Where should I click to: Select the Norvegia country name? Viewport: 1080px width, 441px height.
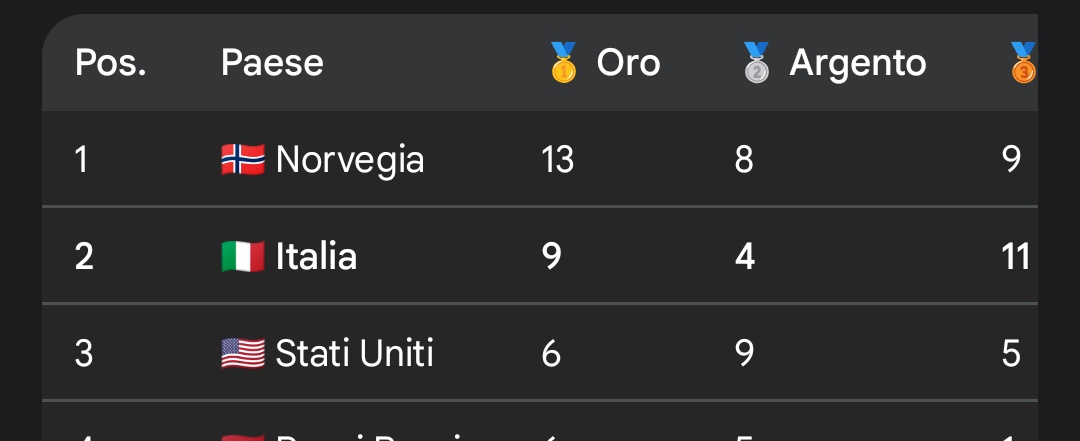pos(350,159)
